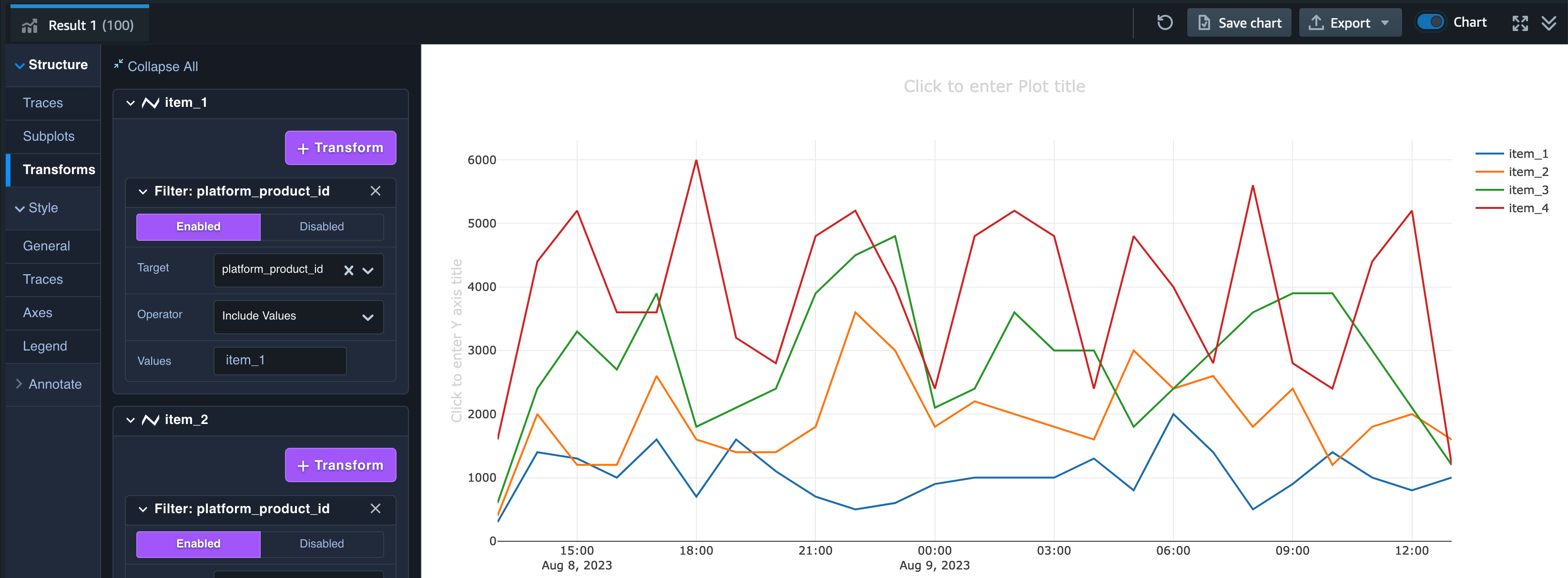Select Disabled for item_2 filter
The width and height of the screenshot is (1568, 578).
coord(321,544)
